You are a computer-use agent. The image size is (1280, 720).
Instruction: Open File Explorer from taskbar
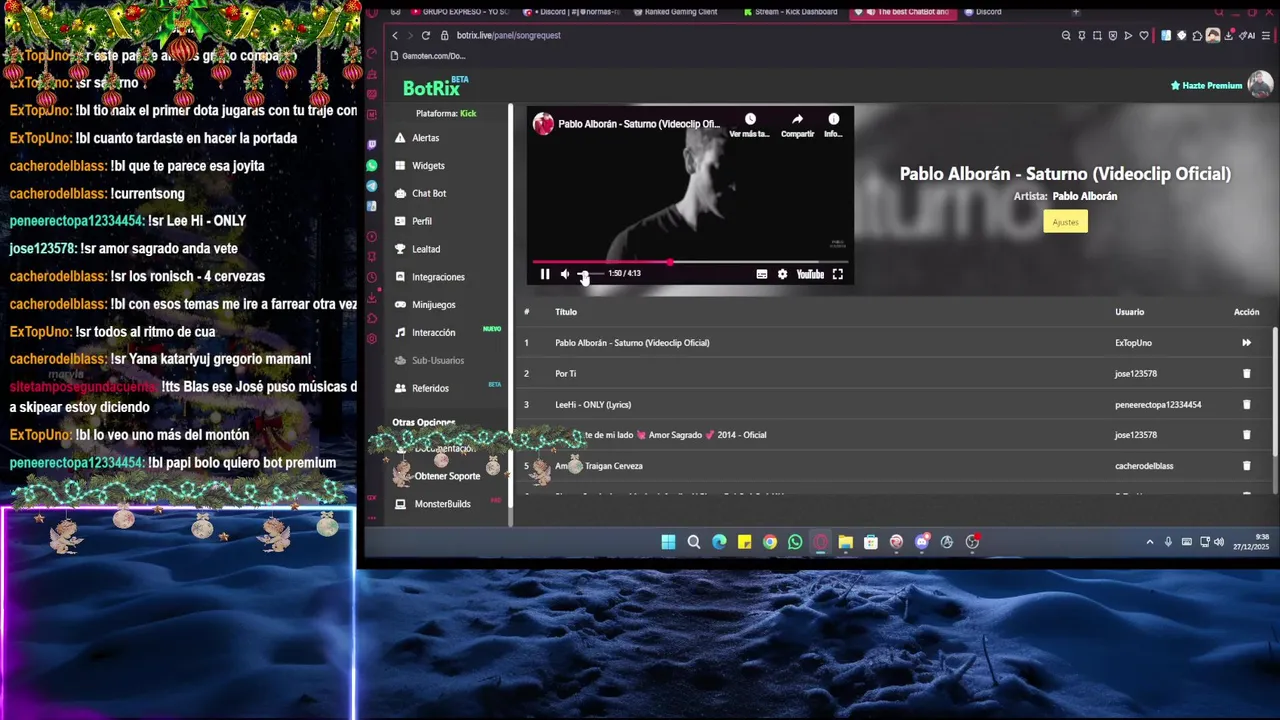point(846,542)
